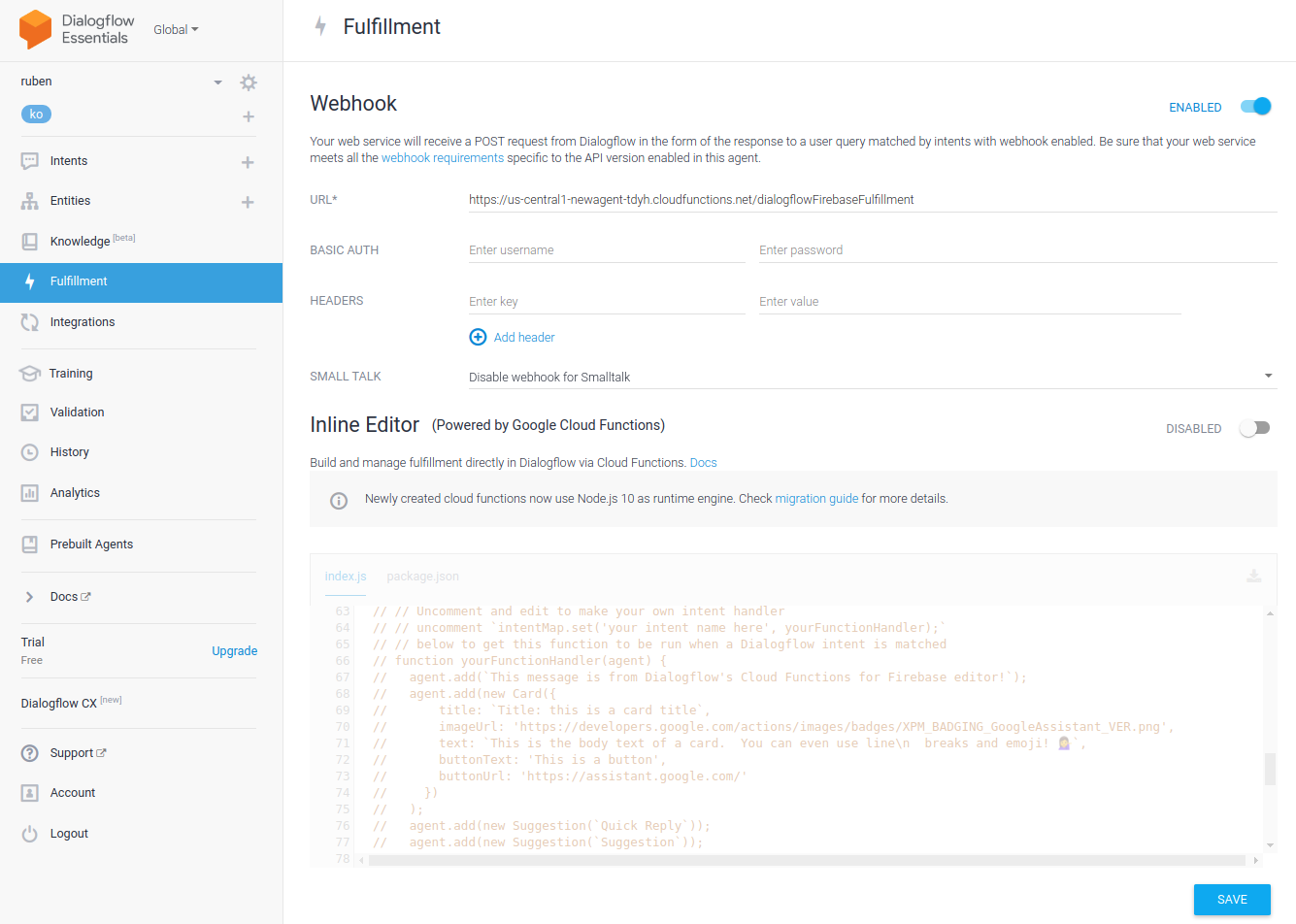1296x924 pixels.
Task: Click the Training graduation cap icon
Action: pyautogui.click(x=30, y=374)
